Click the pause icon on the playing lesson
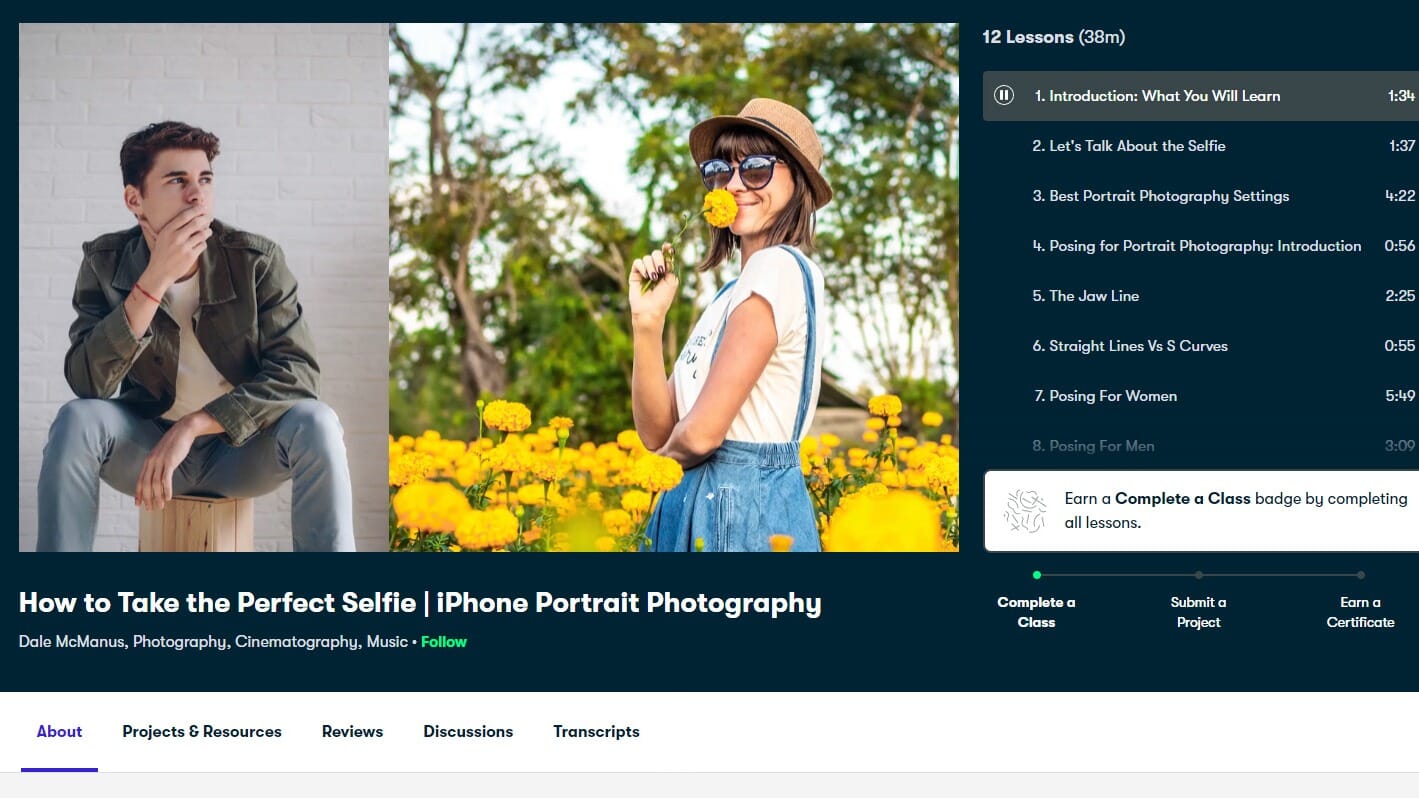 pos(1004,94)
